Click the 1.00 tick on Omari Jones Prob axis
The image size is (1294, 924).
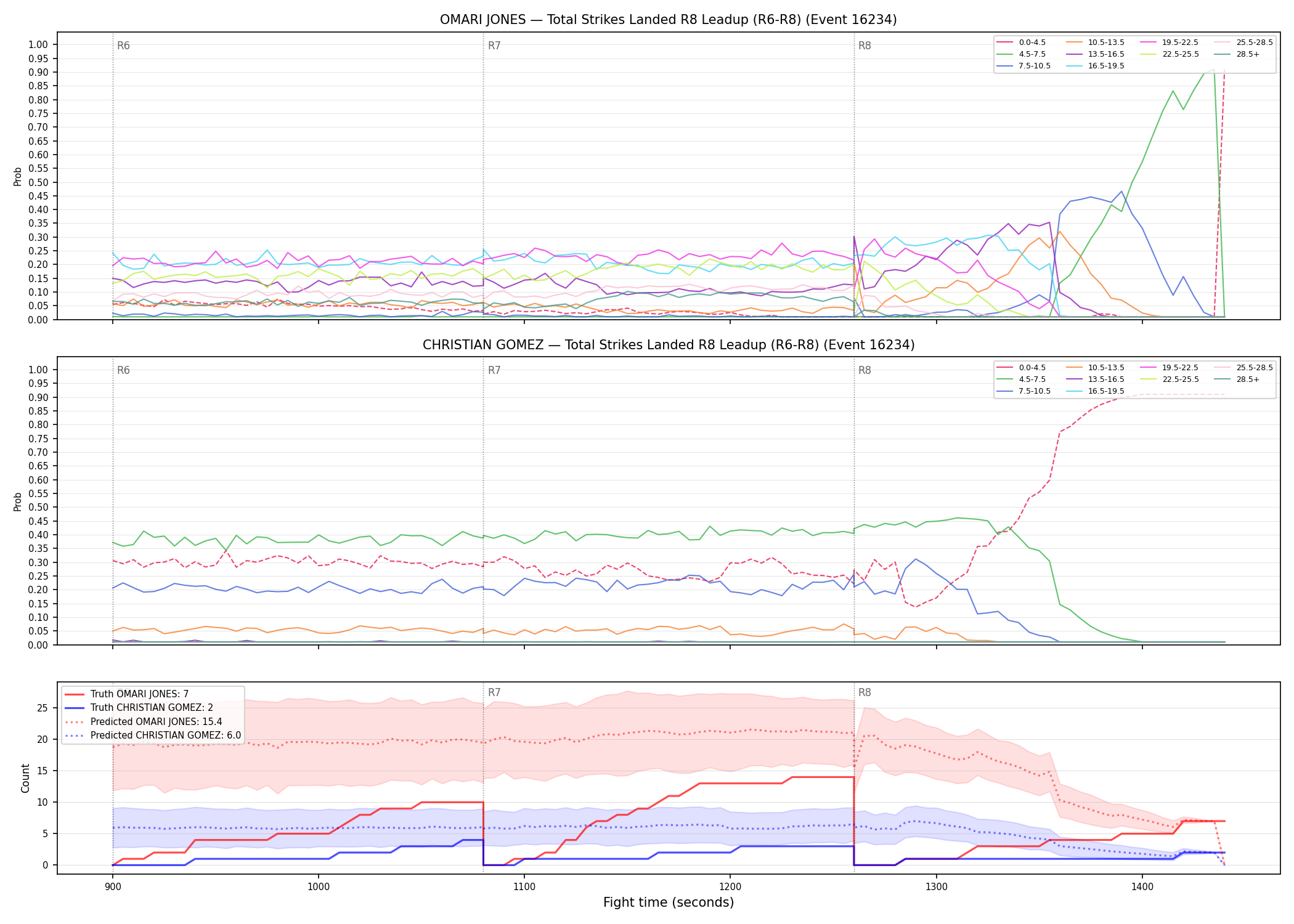click(38, 44)
